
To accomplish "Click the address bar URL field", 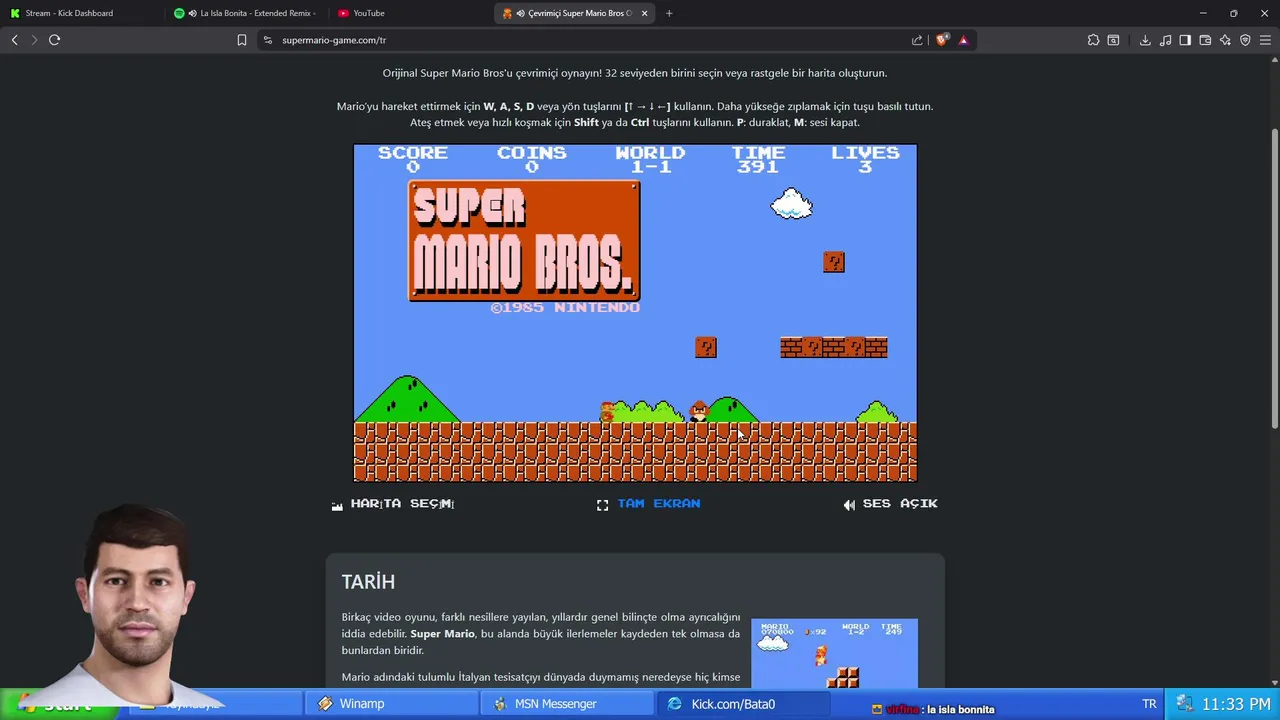I will [590, 40].
